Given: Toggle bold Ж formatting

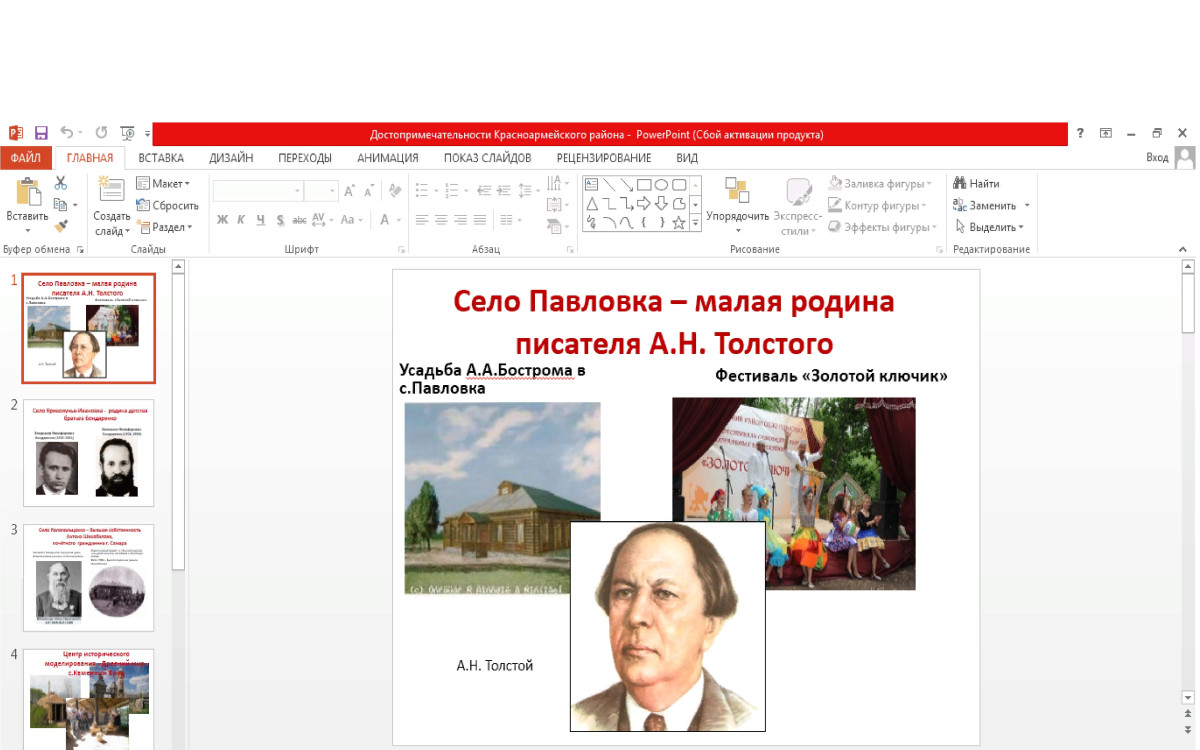Looking at the screenshot, I should click(x=222, y=220).
